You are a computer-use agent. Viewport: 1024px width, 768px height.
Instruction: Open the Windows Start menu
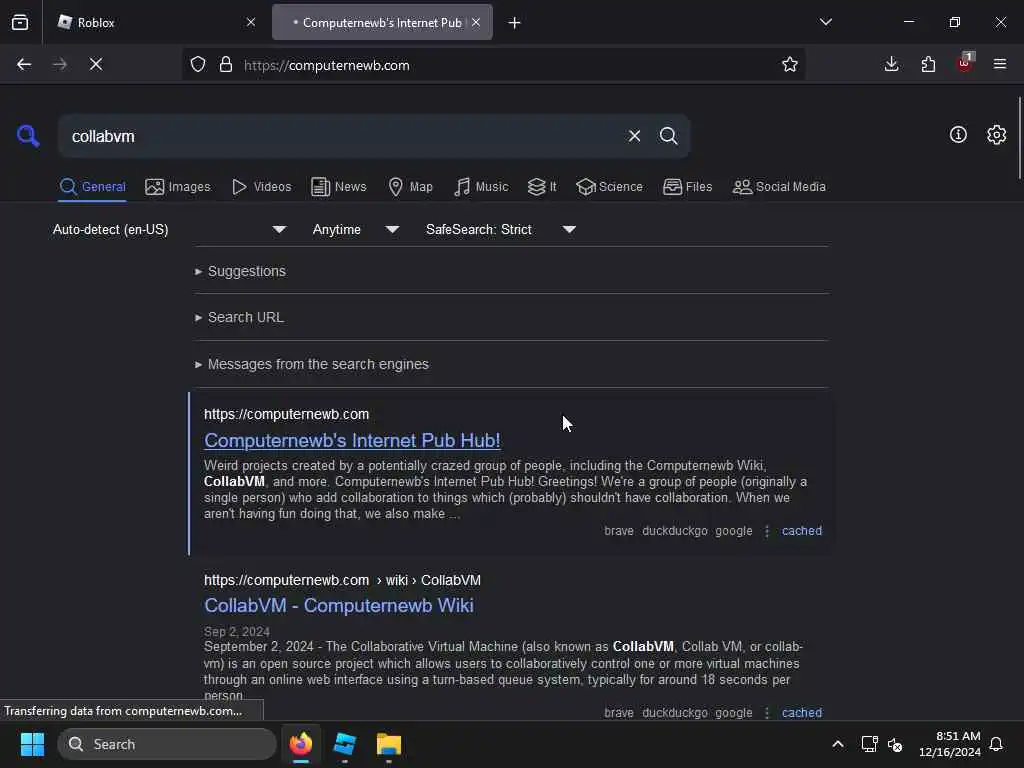pos(32,744)
